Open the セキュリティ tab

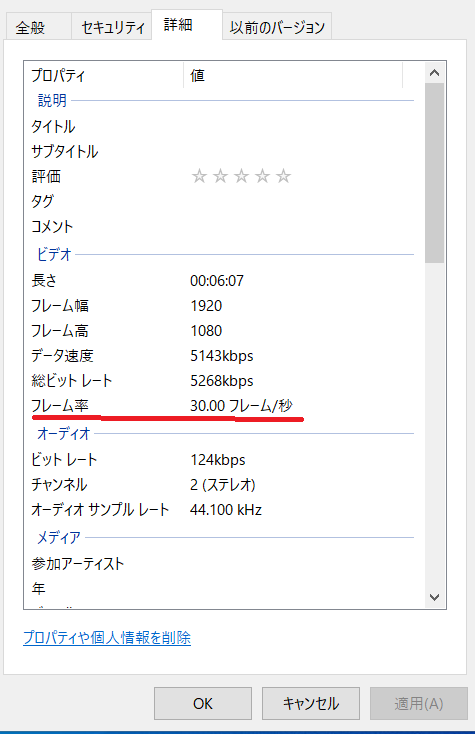pyautogui.click(x=111, y=27)
